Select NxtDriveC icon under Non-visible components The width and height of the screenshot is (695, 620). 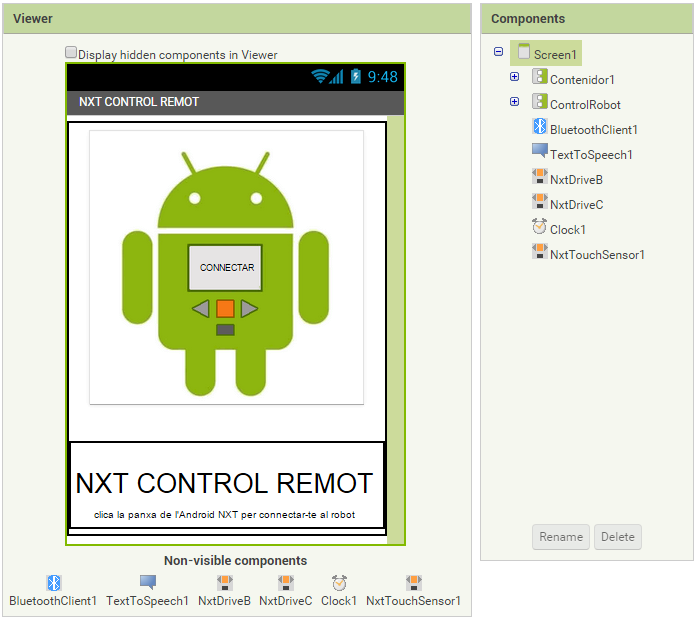pos(285,583)
